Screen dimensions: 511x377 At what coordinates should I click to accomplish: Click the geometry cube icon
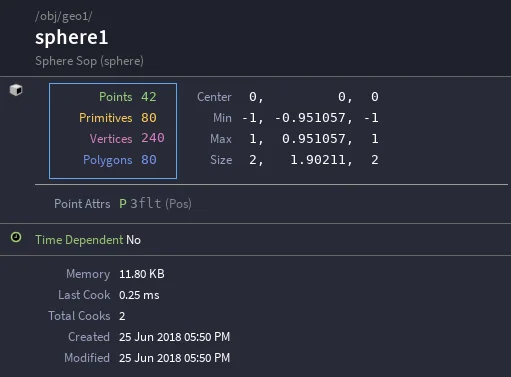pos(16,90)
